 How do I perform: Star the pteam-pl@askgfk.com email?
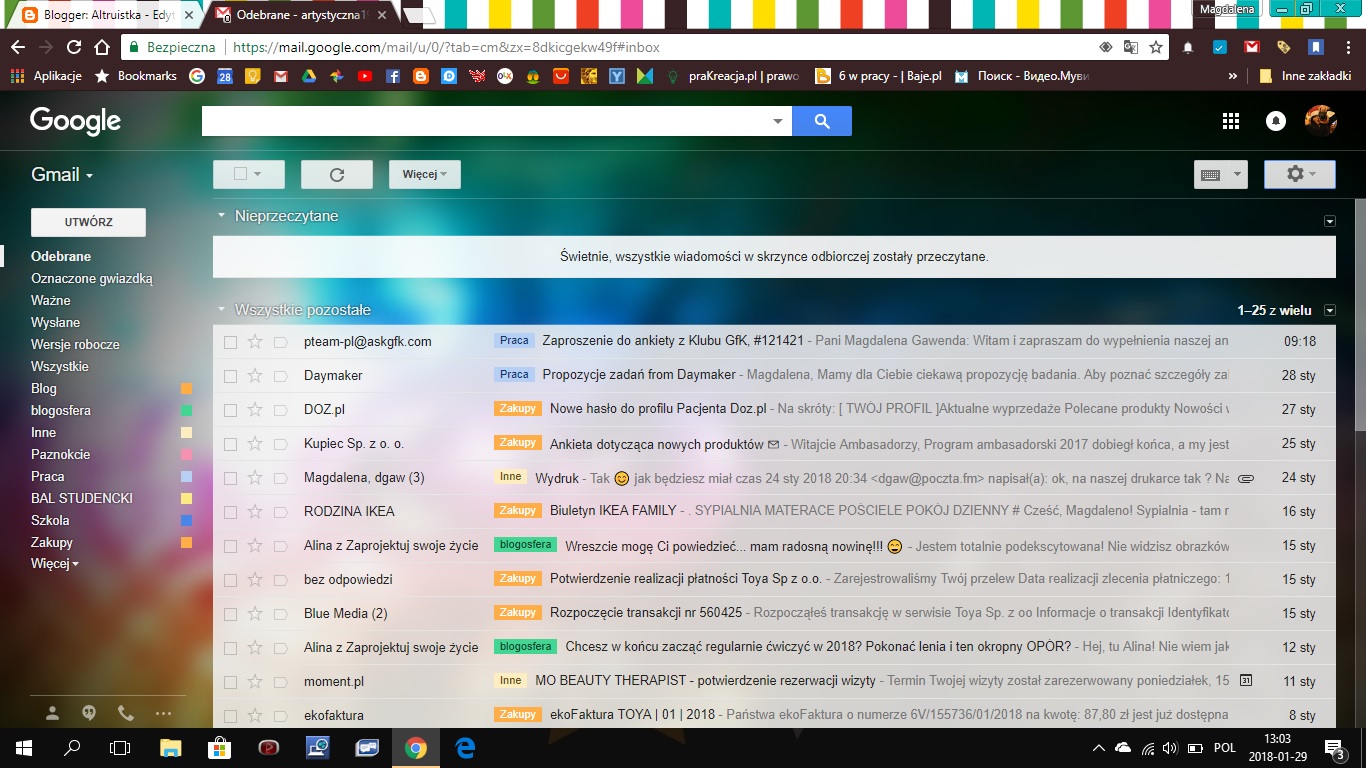pyautogui.click(x=255, y=341)
